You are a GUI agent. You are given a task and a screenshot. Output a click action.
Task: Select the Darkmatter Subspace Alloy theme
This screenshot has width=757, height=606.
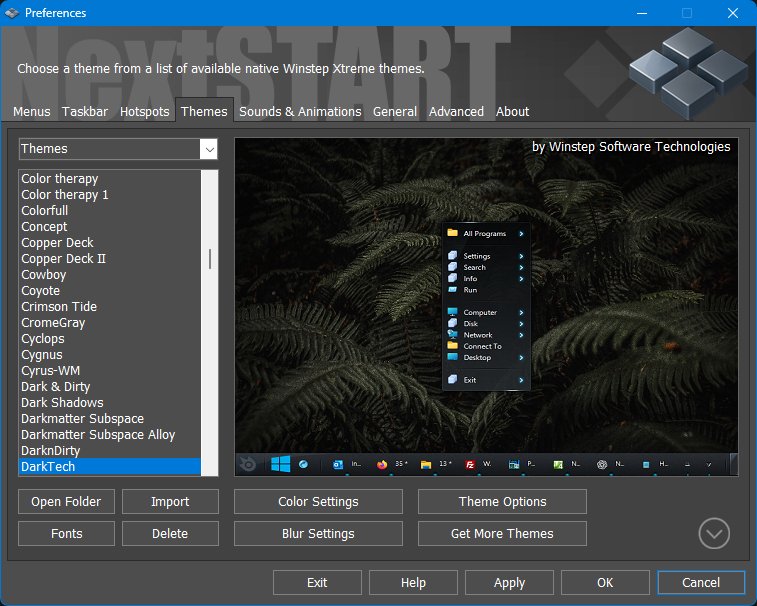pyautogui.click(x=110, y=434)
